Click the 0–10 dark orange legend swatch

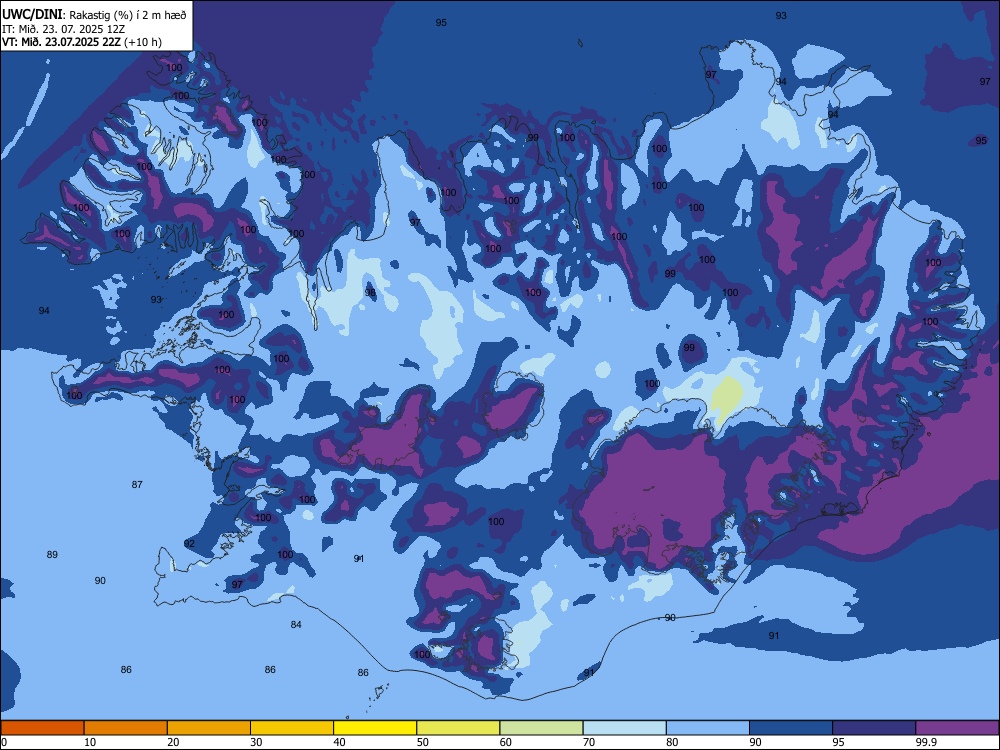[x=42, y=728]
